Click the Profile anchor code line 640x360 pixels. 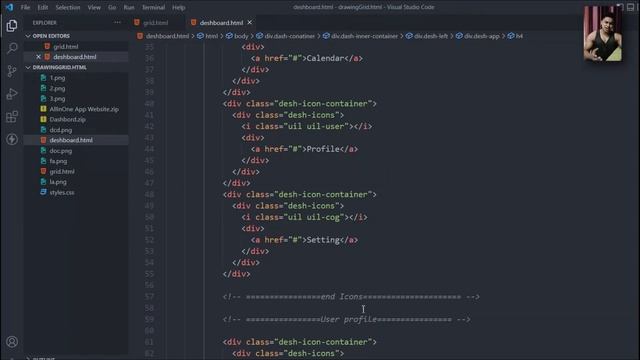(x=304, y=149)
